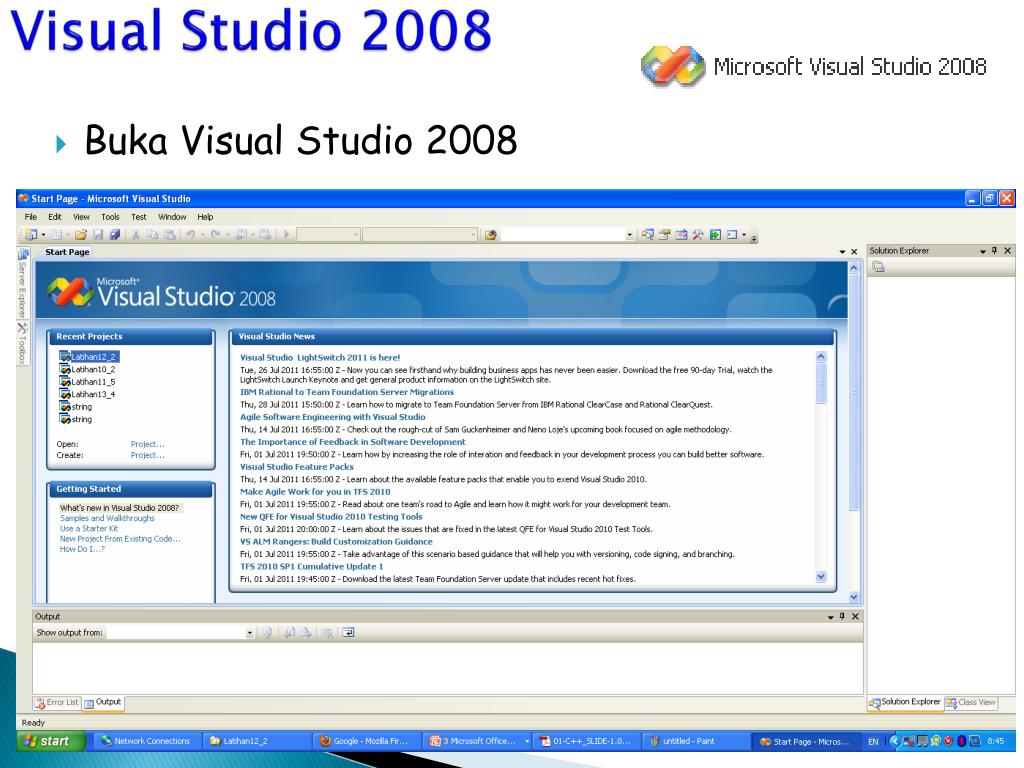The width and height of the screenshot is (1024, 768).
Task: Click the Paste toolbar icon
Action: [169, 234]
